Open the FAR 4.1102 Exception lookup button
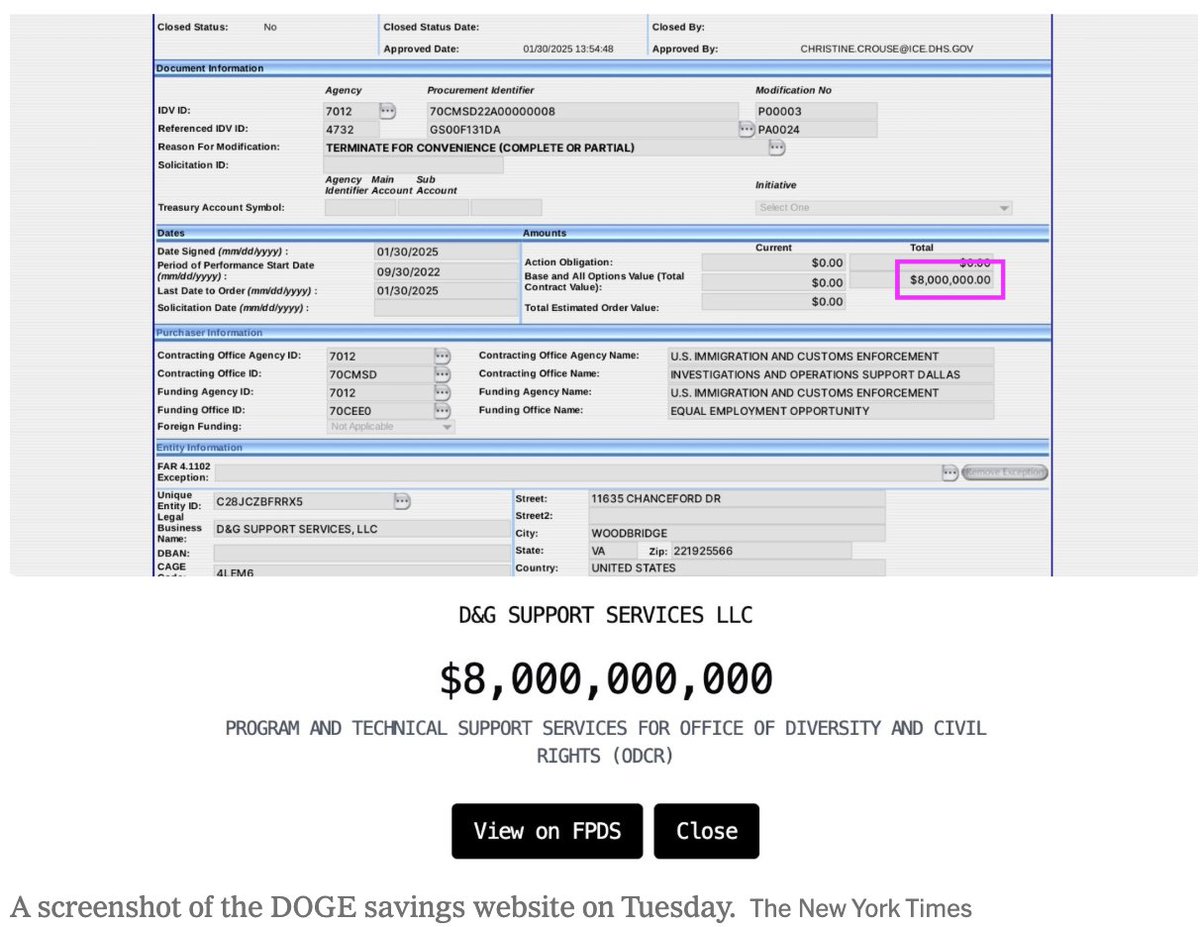 pos(950,473)
